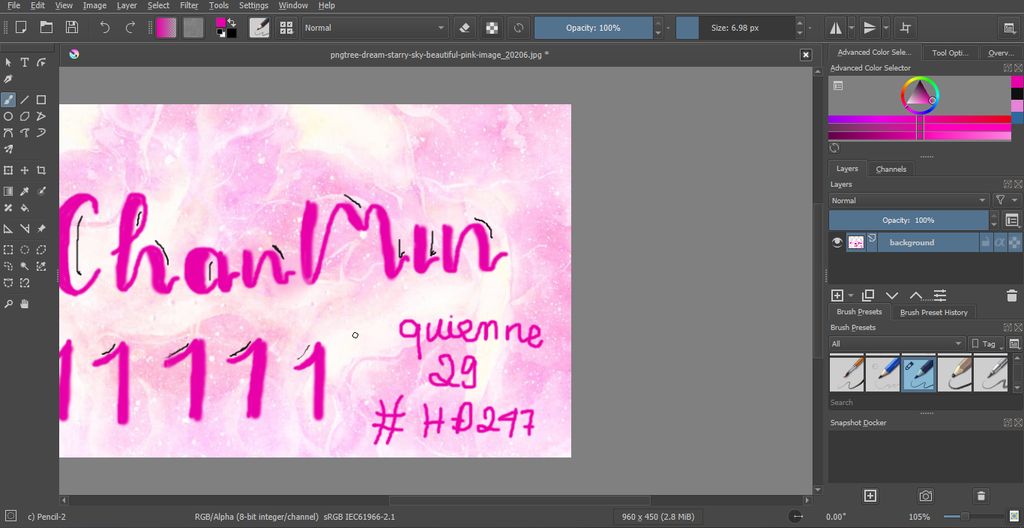Undo the last action

[104, 27]
